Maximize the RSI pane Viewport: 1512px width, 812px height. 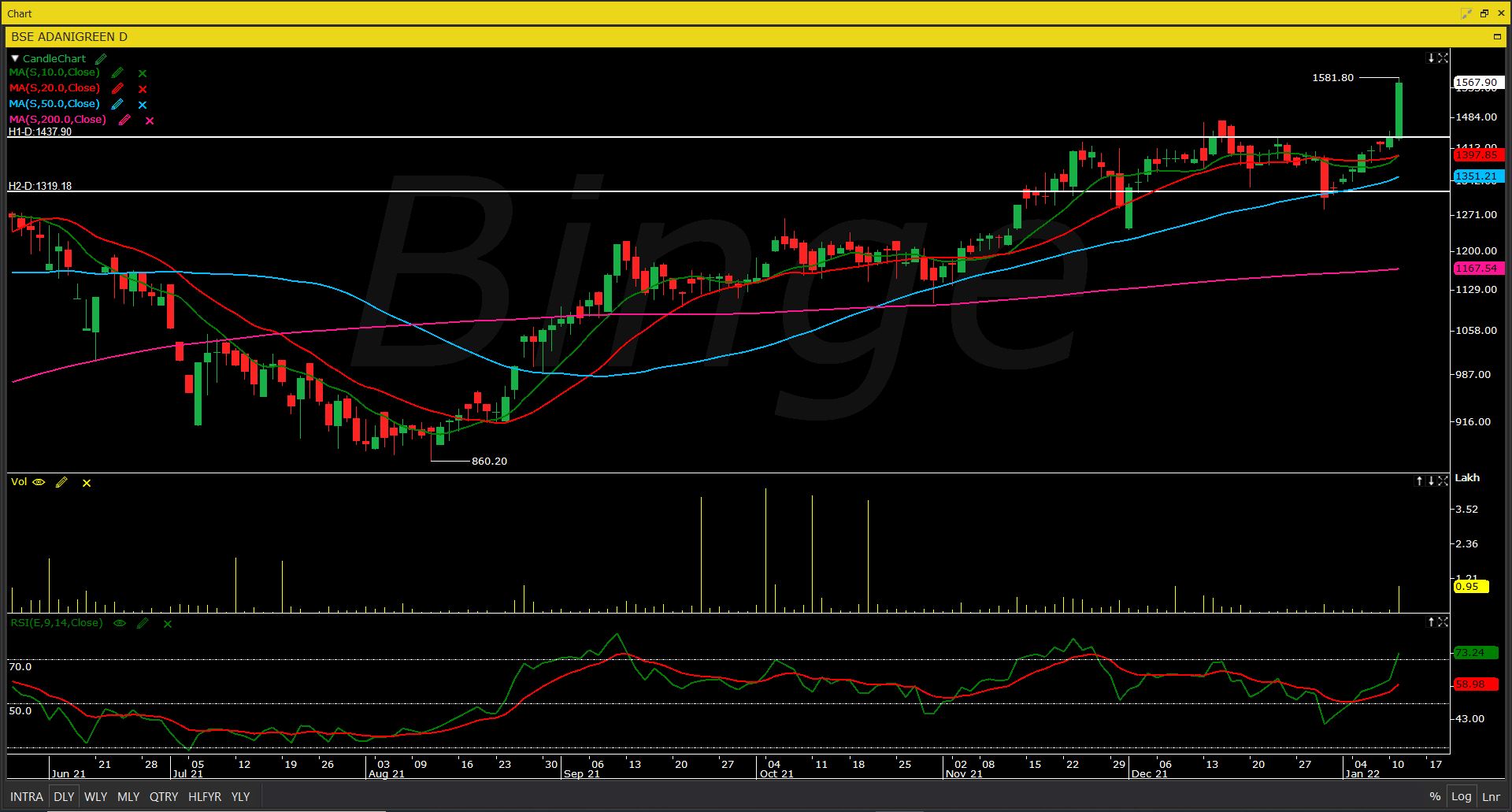pos(1443,622)
